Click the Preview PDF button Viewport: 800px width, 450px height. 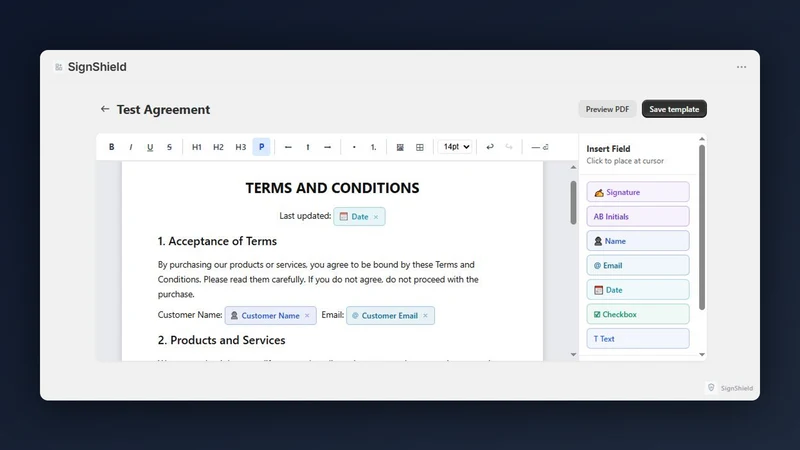tap(607, 109)
